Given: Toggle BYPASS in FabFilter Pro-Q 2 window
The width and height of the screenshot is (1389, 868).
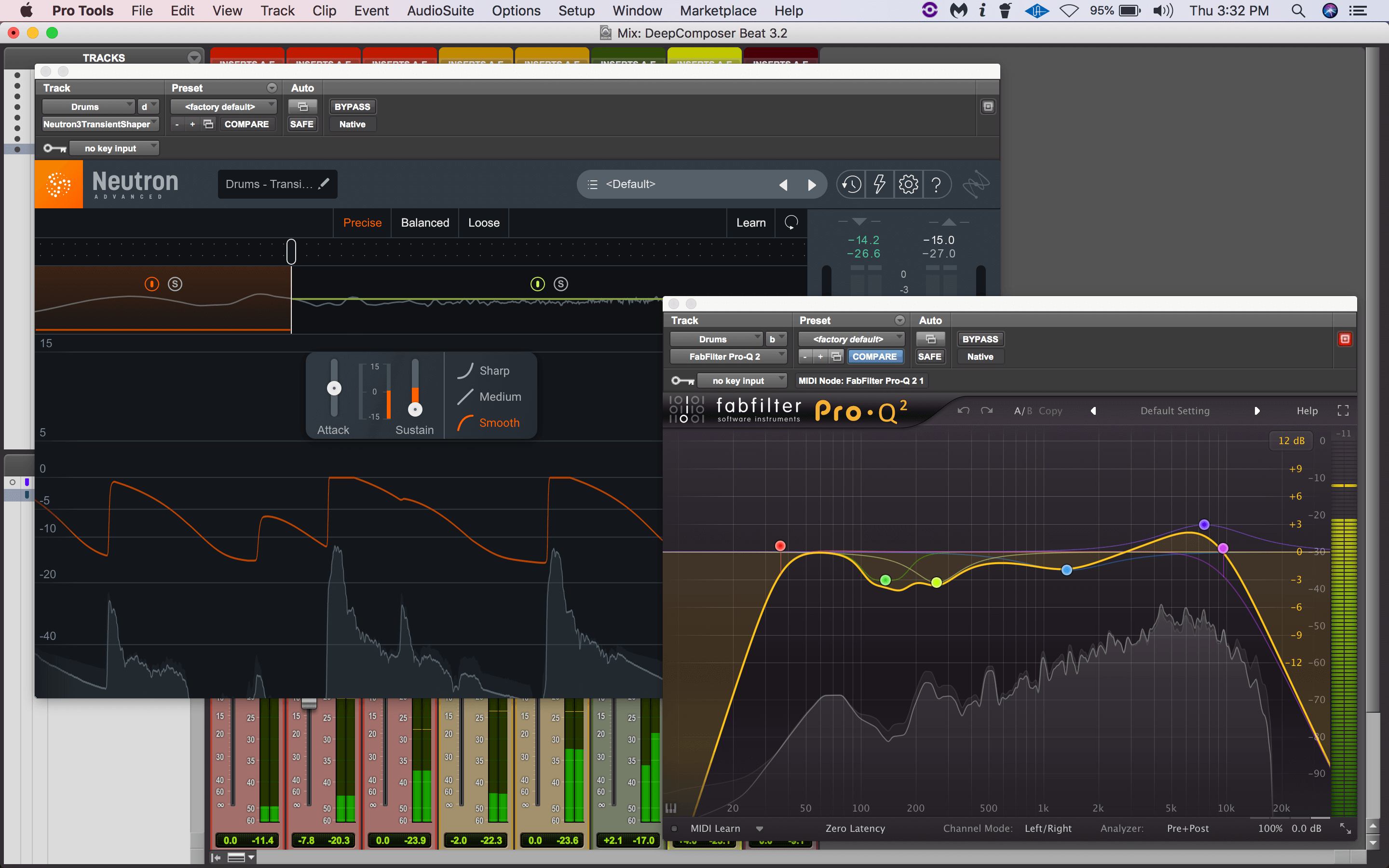Looking at the screenshot, I should click(x=980, y=339).
